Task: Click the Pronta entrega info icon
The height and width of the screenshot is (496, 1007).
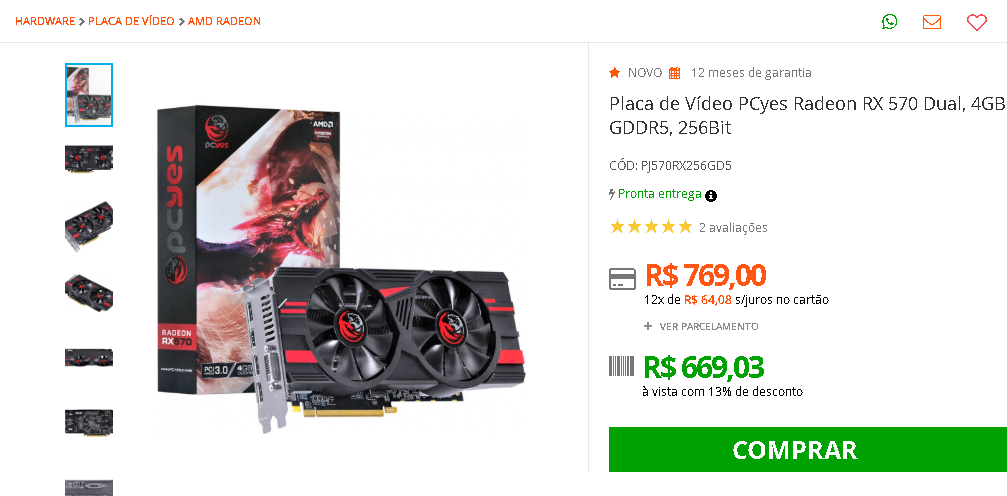Action: point(710,196)
